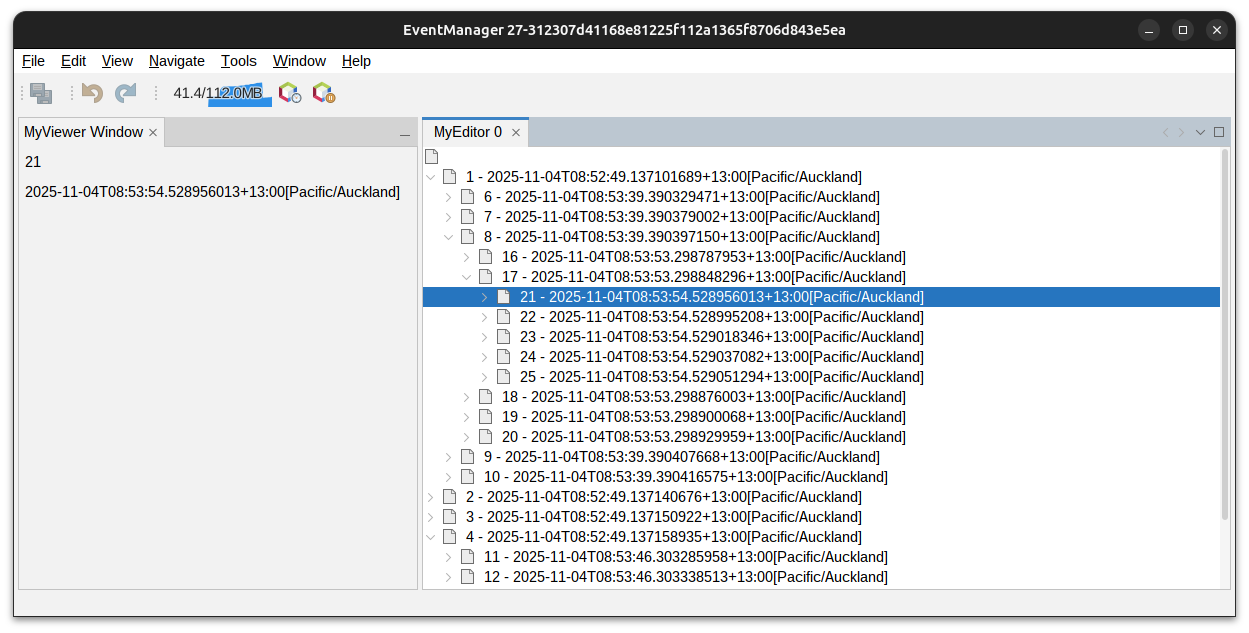The width and height of the screenshot is (1249, 633).
Task: Click the profiler icon with the pause badge
Action: 323,93
